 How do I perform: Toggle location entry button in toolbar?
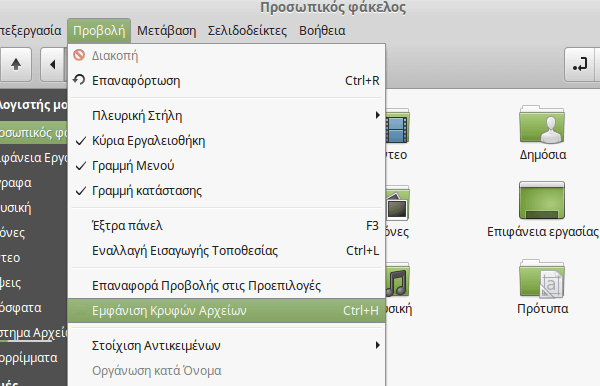tap(580, 64)
